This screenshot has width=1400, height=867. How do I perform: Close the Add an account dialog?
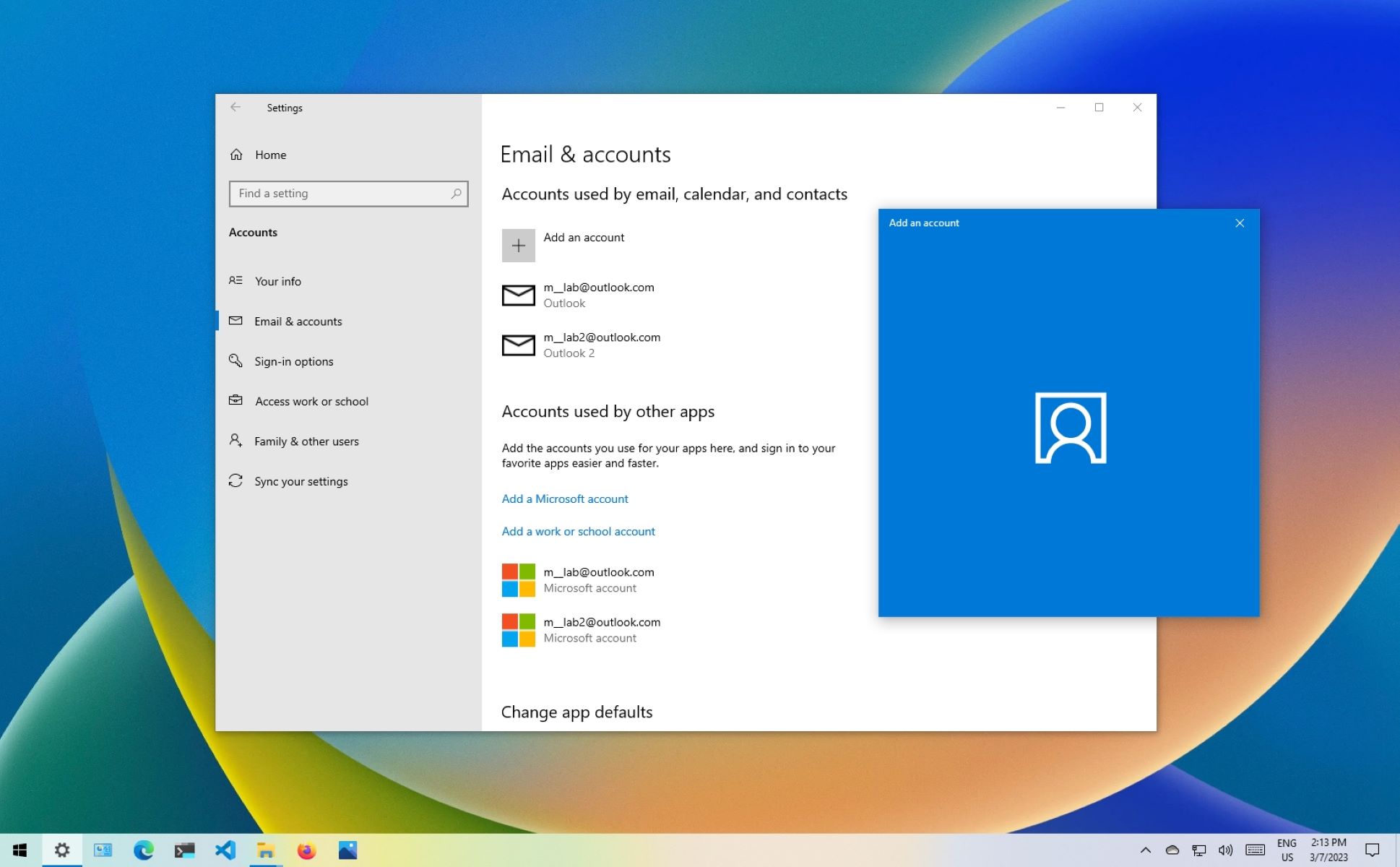tap(1240, 223)
